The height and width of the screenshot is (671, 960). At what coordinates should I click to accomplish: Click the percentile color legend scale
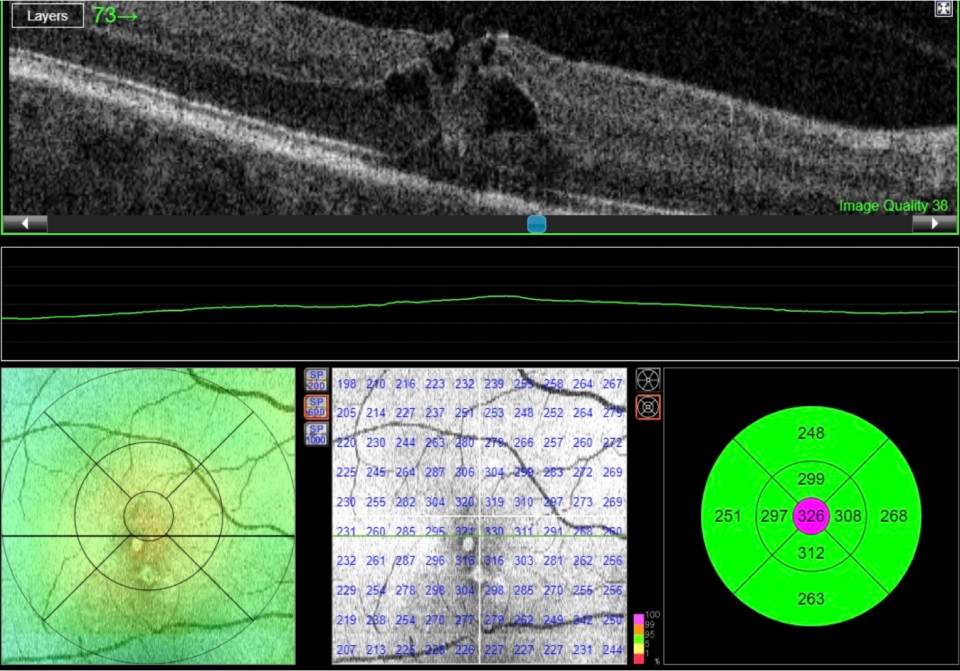point(640,638)
